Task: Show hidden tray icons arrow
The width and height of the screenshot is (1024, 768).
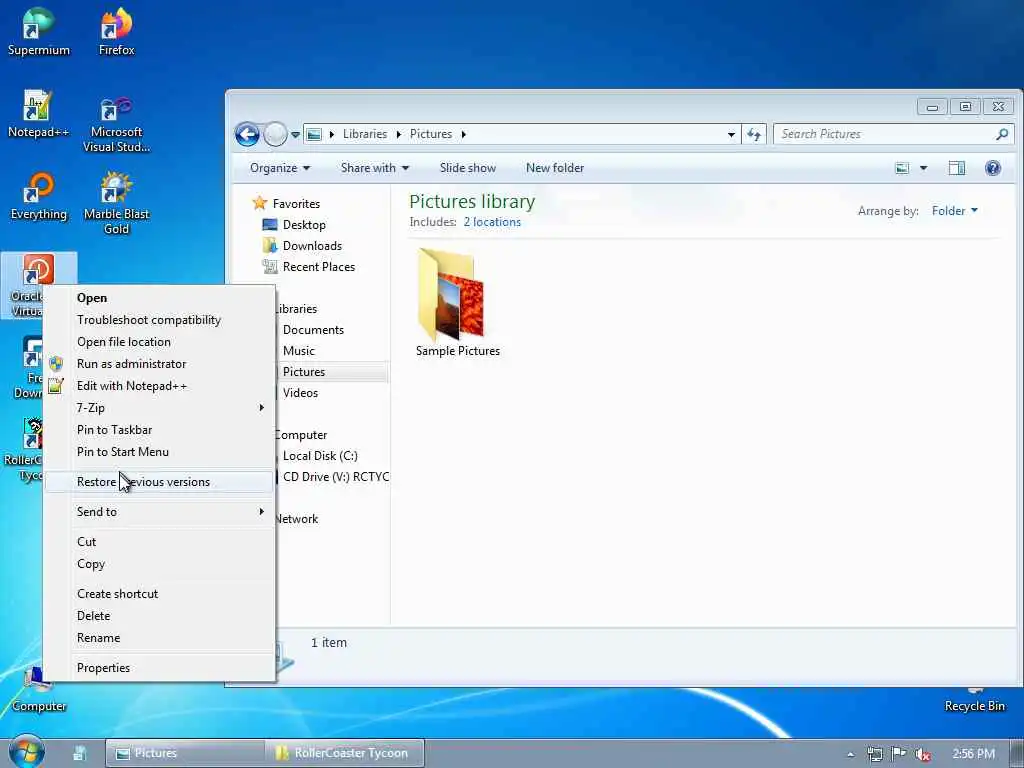Action: pos(850,754)
